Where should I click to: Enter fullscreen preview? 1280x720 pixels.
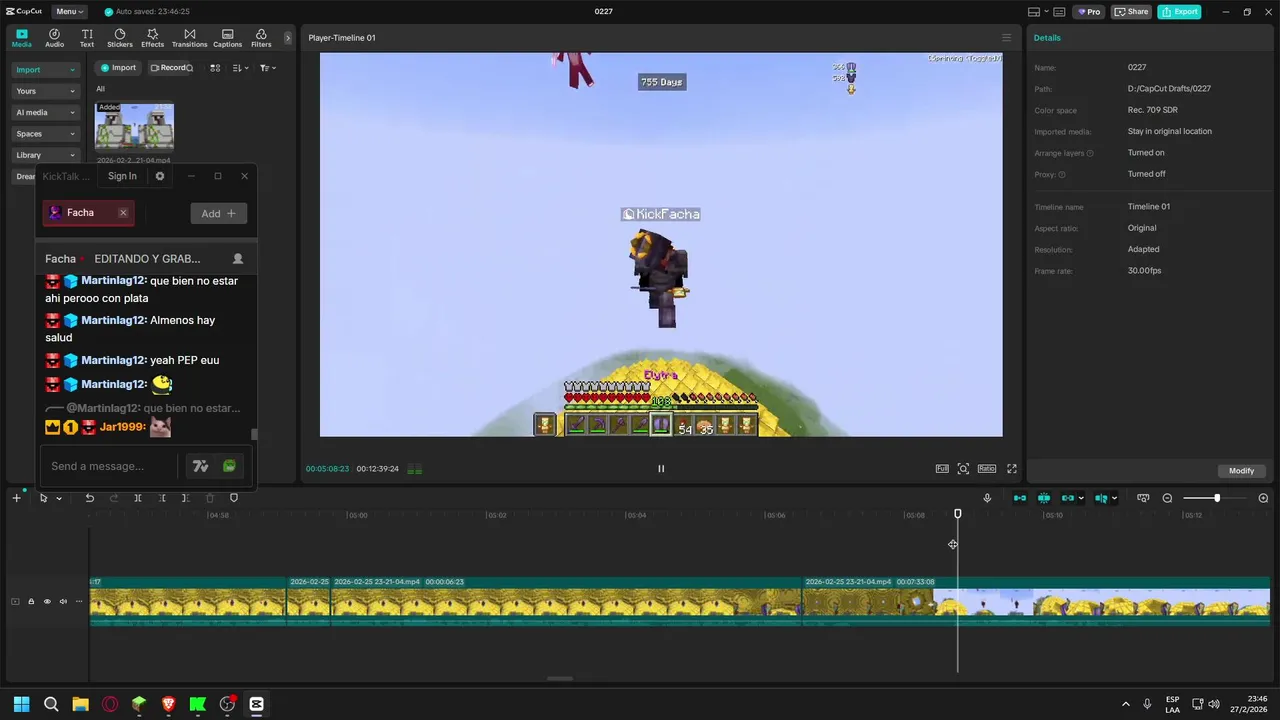1012,469
